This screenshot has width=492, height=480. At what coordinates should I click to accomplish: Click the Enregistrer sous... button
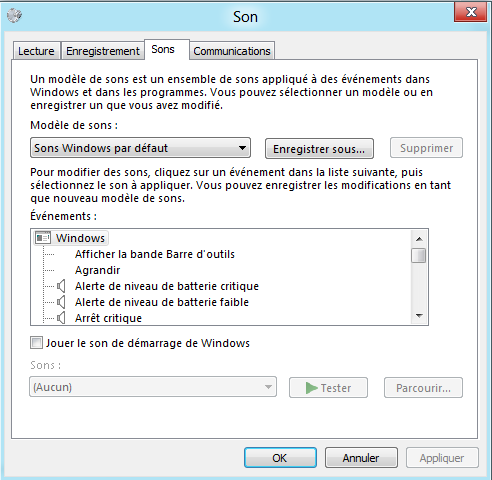319,149
